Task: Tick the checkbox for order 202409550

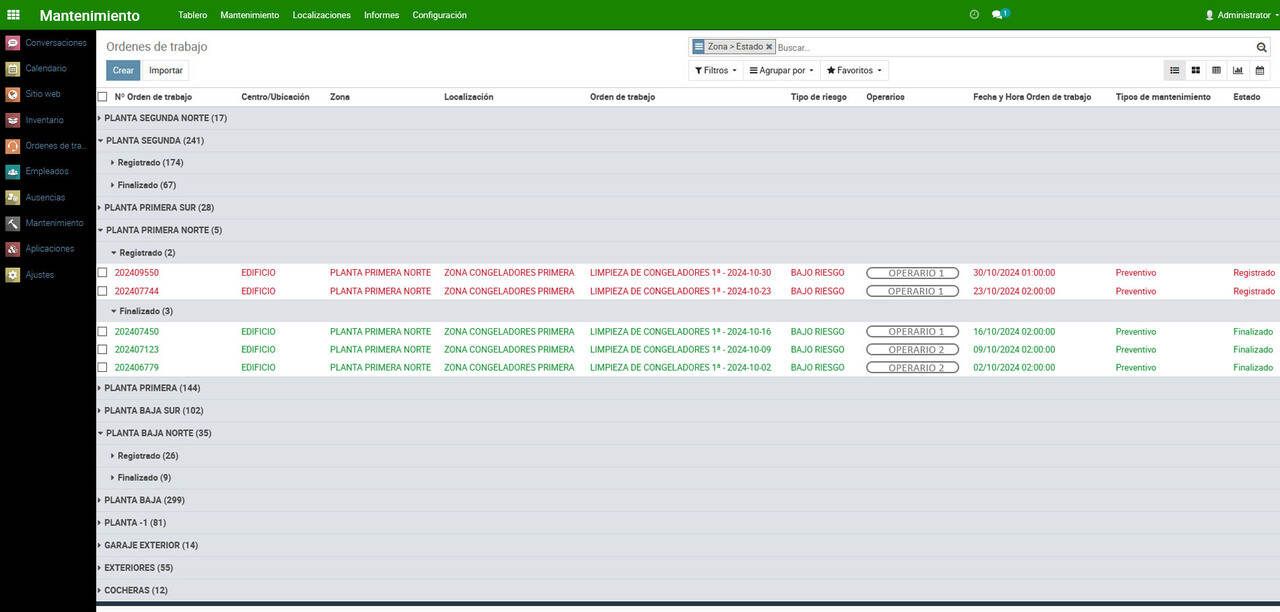Action: pos(102,273)
